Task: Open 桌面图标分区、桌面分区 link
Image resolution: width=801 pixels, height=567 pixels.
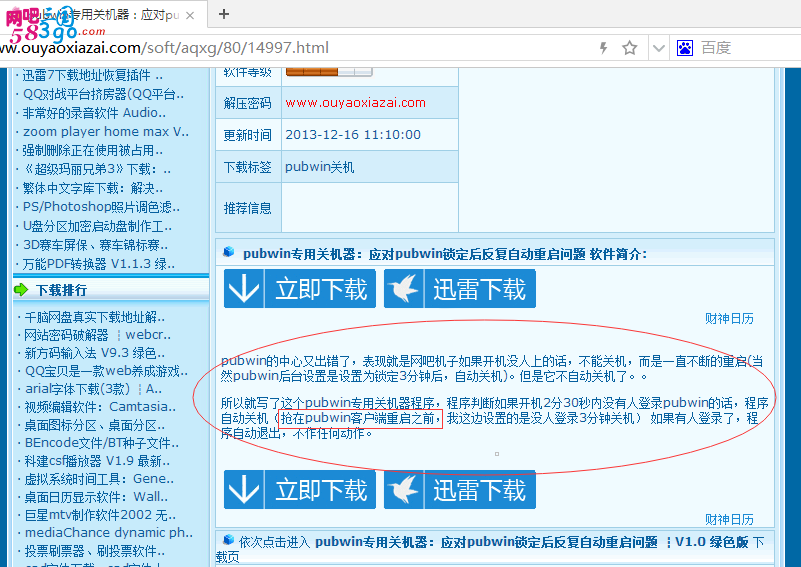Action: (x=95, y=426)
